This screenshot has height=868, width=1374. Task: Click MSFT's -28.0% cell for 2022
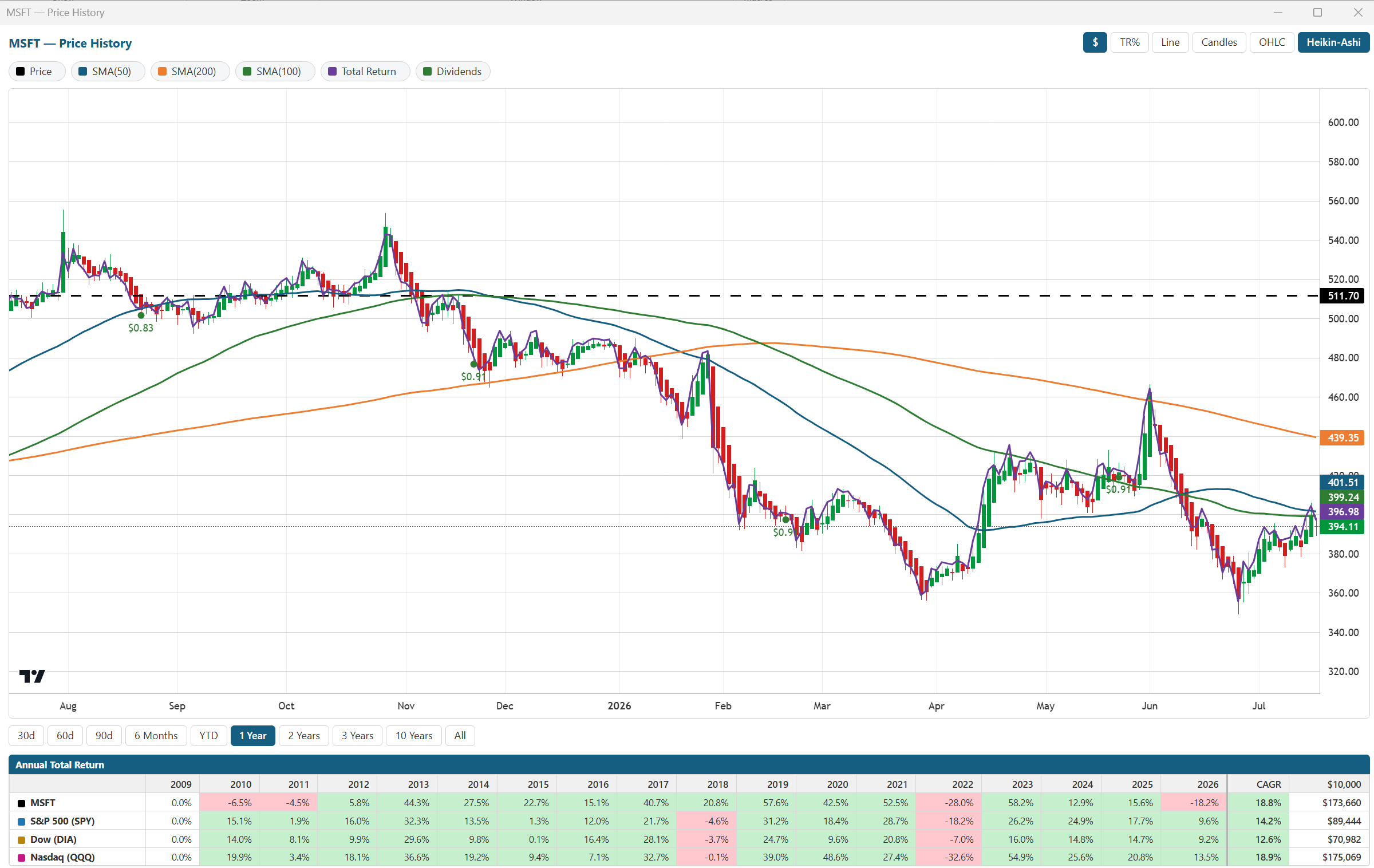pos(949,803)
